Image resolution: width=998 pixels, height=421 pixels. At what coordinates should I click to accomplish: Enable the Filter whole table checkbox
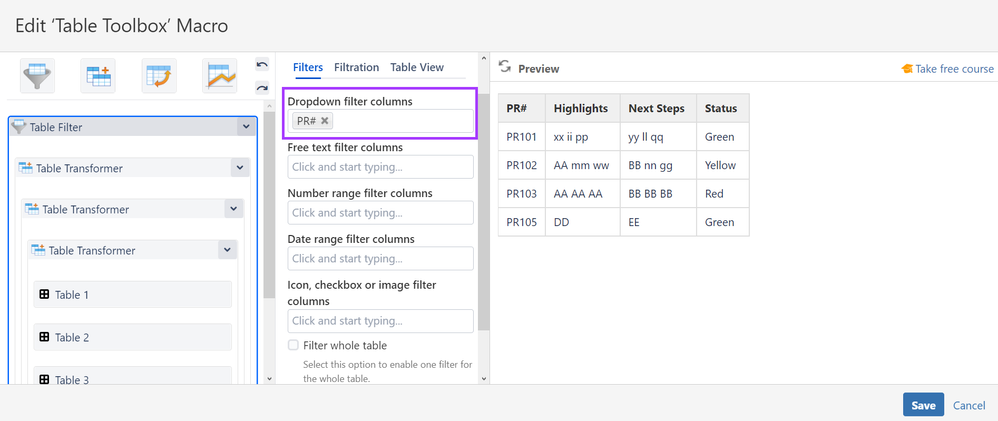click(293, 345)
